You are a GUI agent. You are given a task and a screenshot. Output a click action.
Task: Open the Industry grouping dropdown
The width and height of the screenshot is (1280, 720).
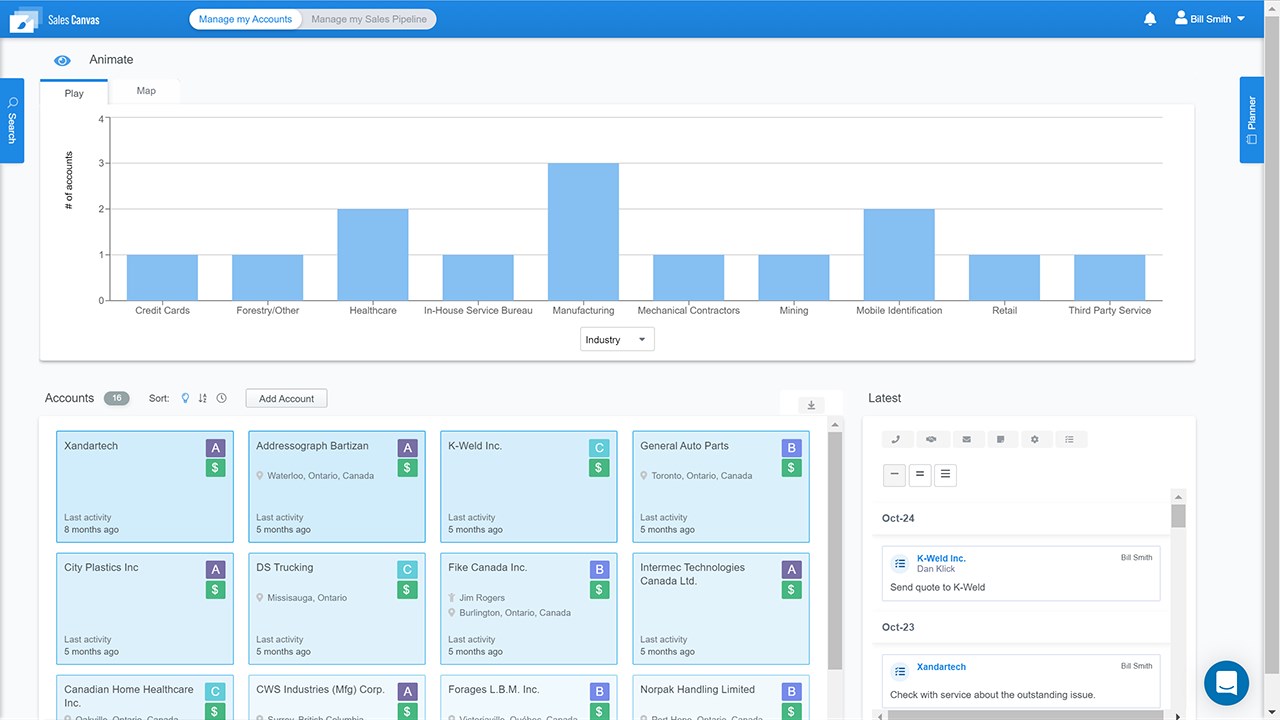click(x=617, y=340)
